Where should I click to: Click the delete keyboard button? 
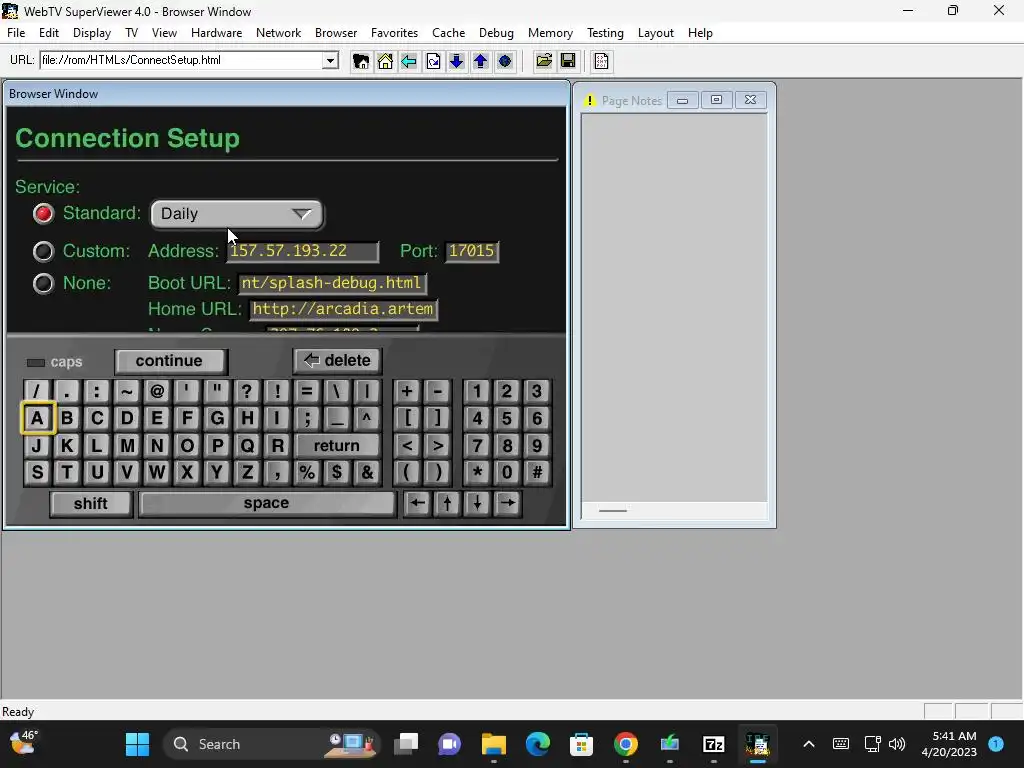337,360
